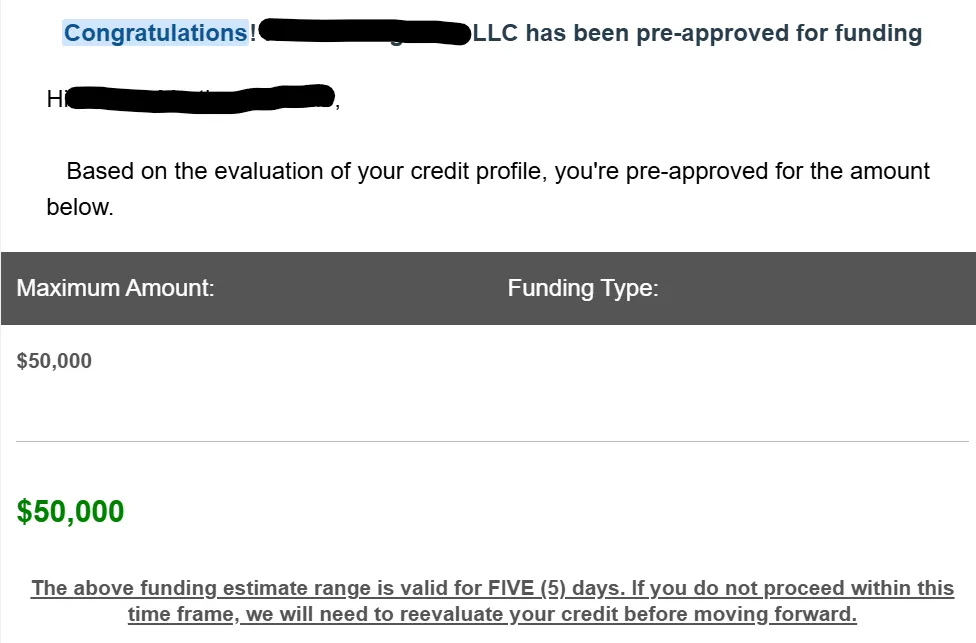Click the word 'below.' ending the paragraph
976x643 pixels.
(x=80, y=207)
